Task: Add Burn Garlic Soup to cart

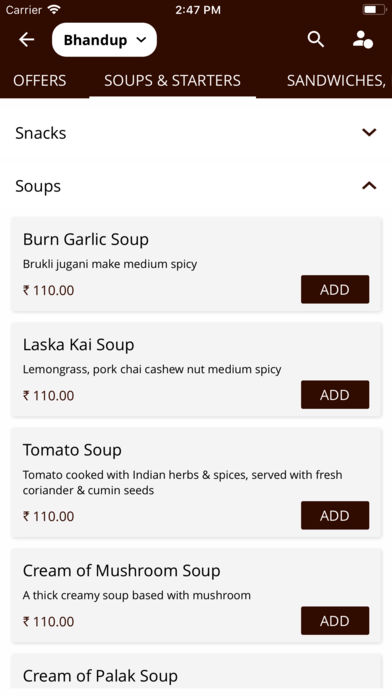Action: (335, 289)
